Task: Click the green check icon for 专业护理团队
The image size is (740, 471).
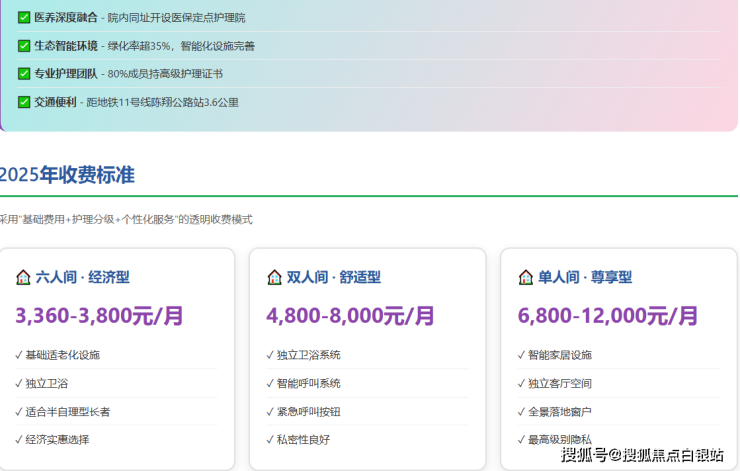Action: 24,73
